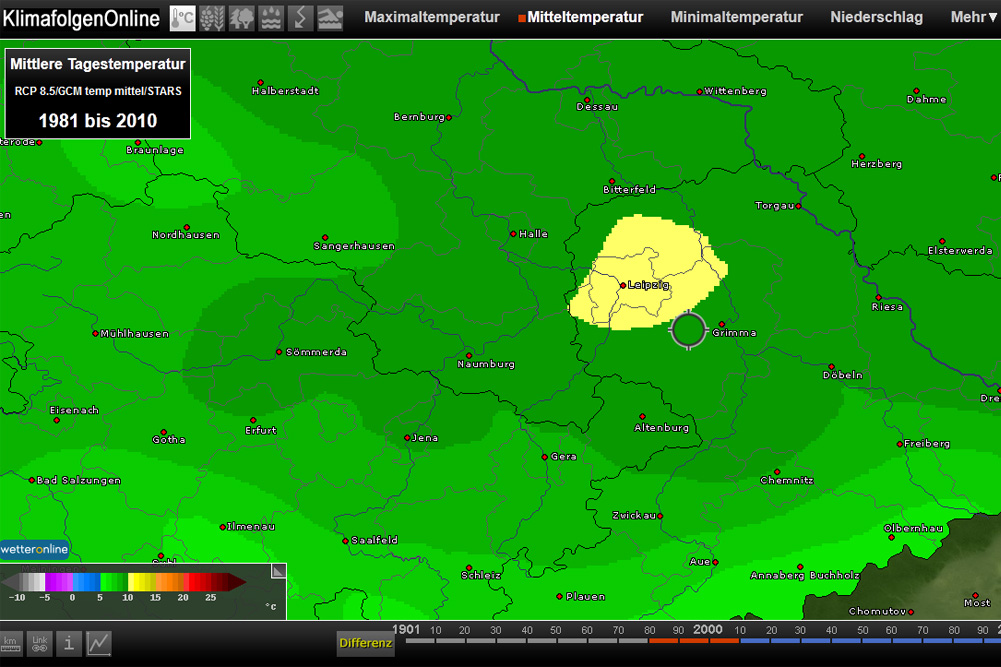Open the diagram chart icon
Image resolution: width=1001 pixels, height=667 pixels.
click(x=99, y=643)
